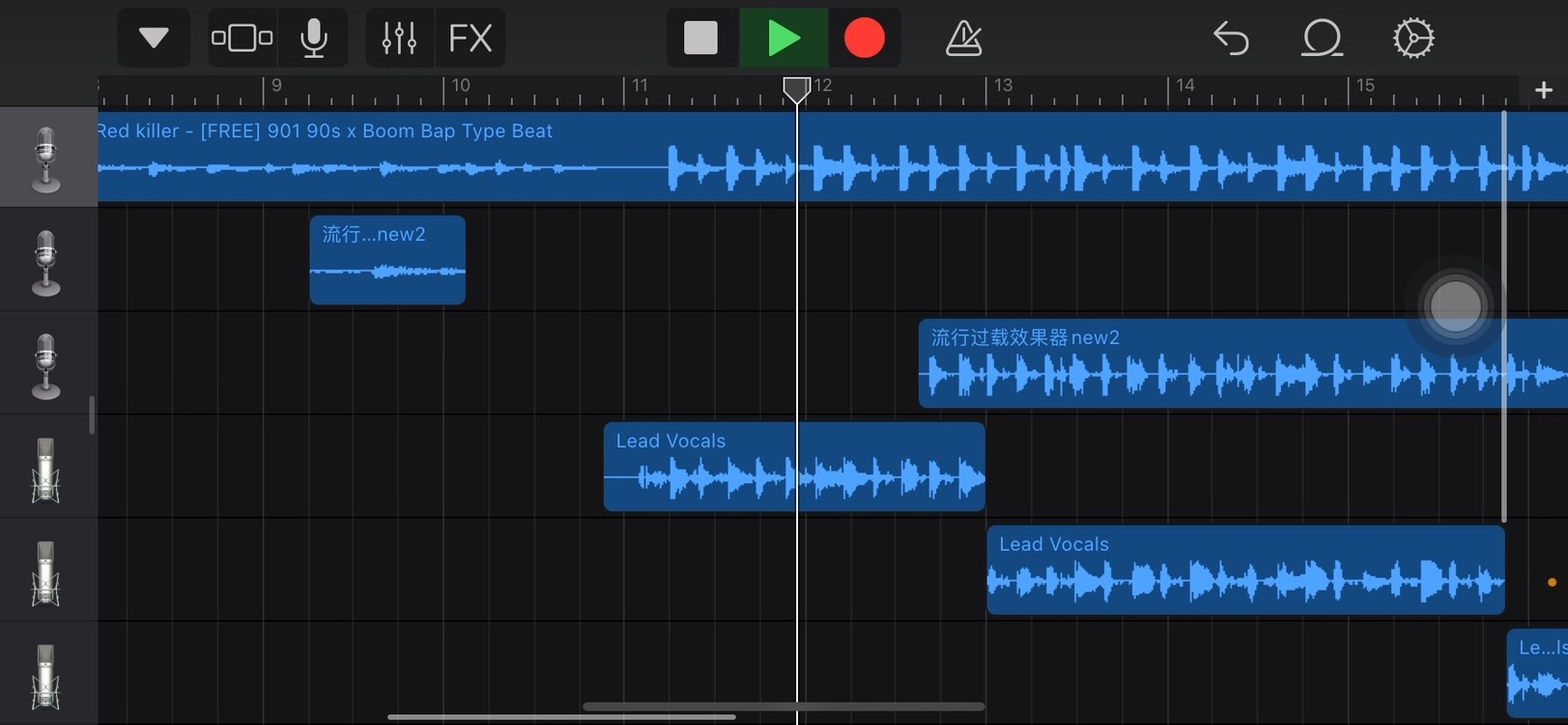Open the song browser dropdown arrow
Viewport: 1568px width, 725px height.
pos(154,39)
